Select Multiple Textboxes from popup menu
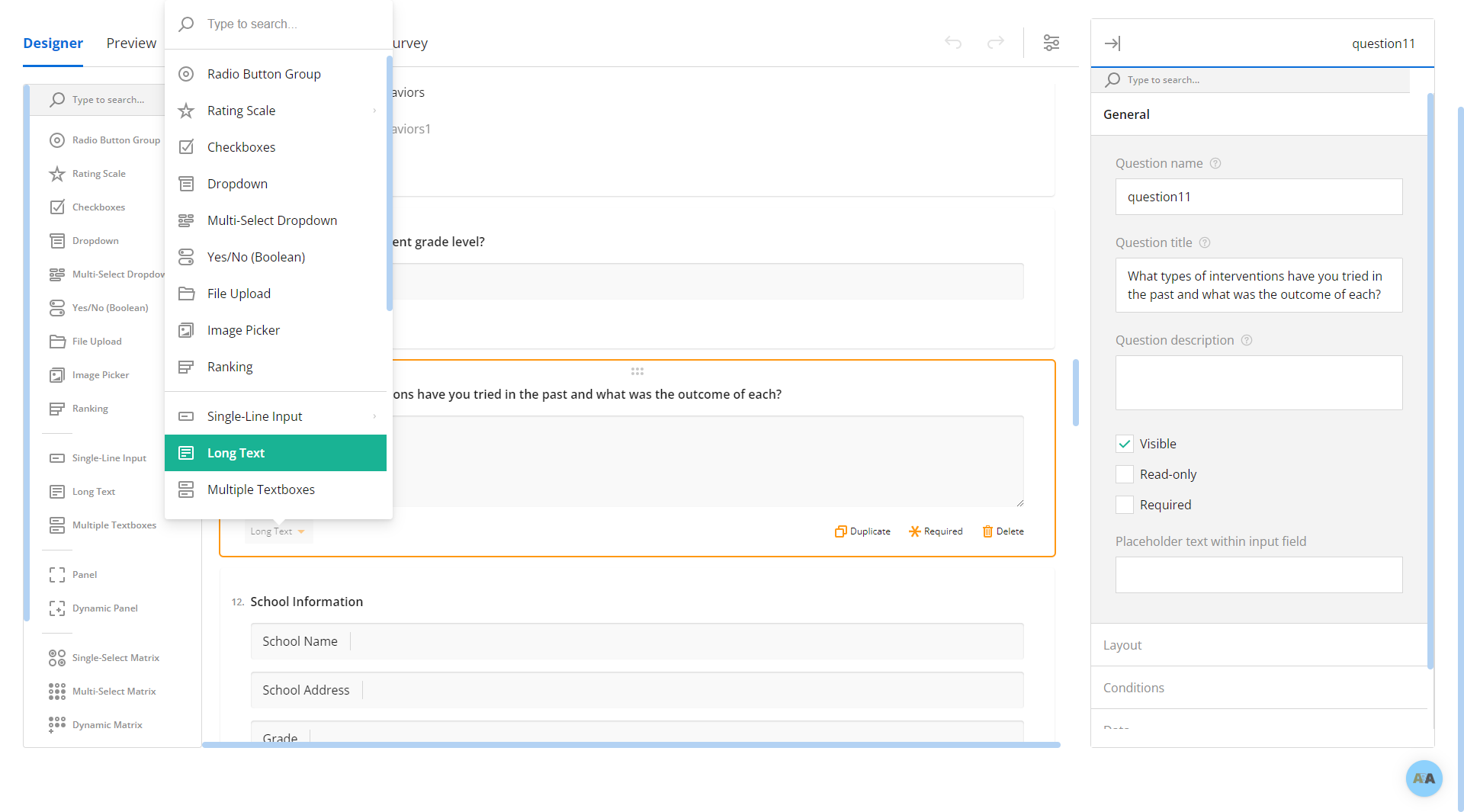The image size is (1464, 812). pyautogui.click(x=261, y=489)
